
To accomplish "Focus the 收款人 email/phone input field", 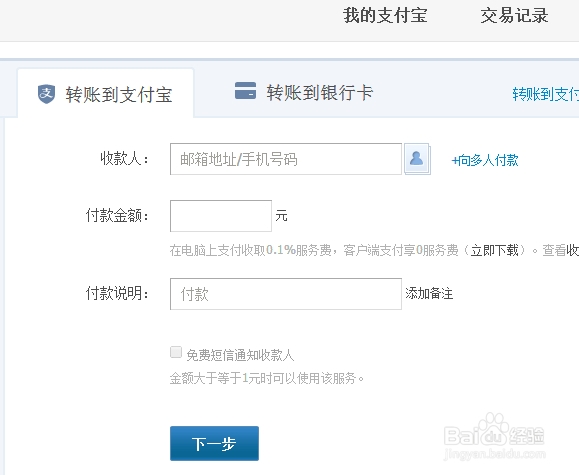I will [286, 159].
